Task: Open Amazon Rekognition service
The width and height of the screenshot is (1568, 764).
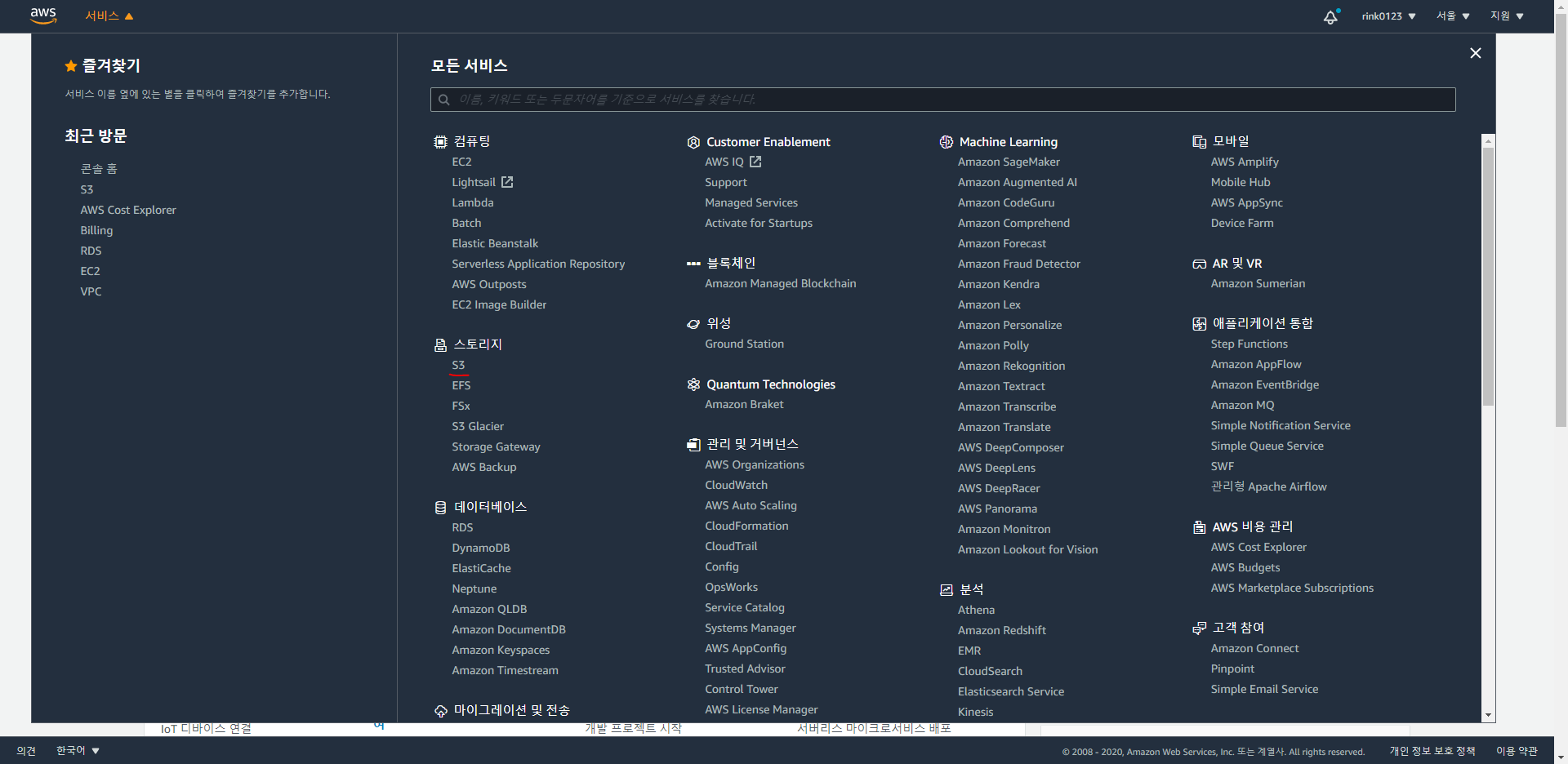Action: click(x=1011, y=366)
